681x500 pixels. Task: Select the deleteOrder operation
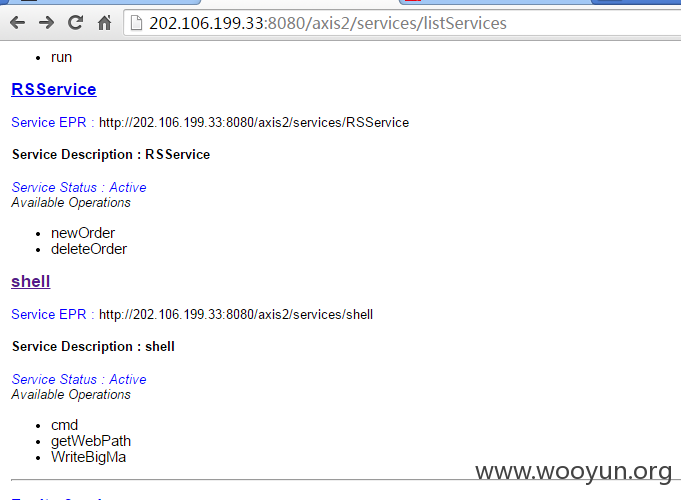click(89, 249)
